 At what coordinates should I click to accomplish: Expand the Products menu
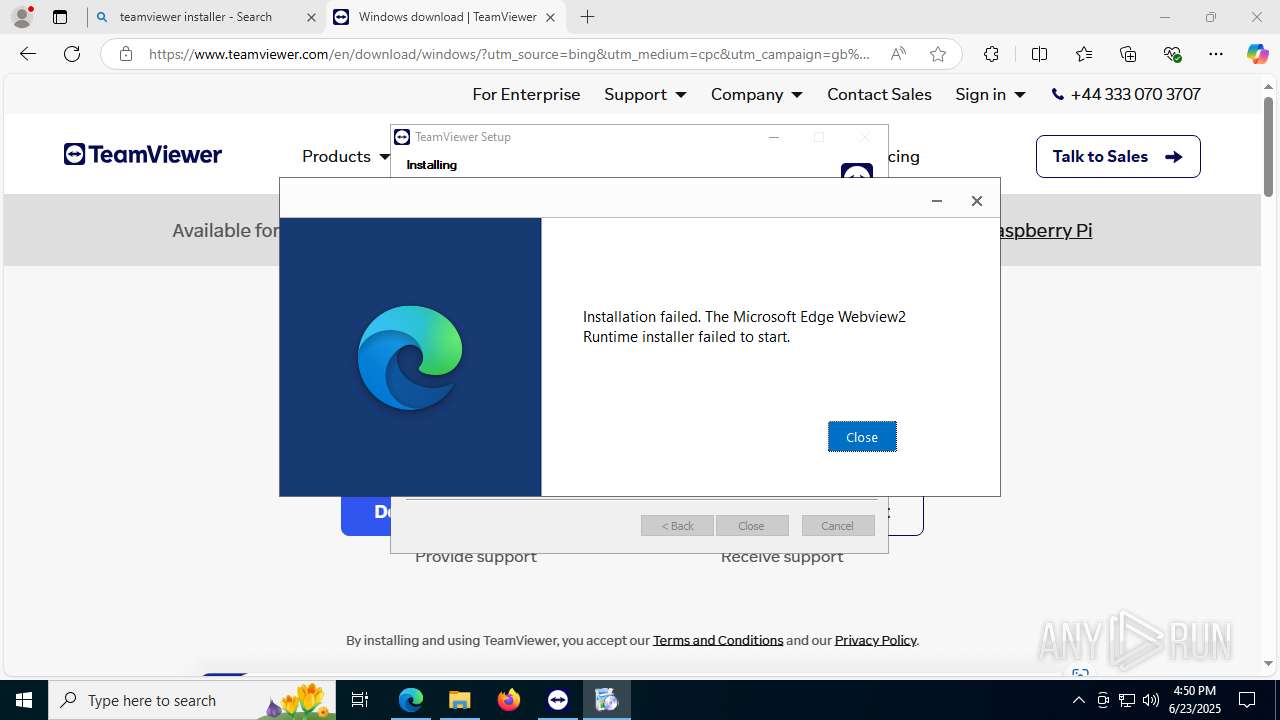pyautogui.click(x=345, y=156)
